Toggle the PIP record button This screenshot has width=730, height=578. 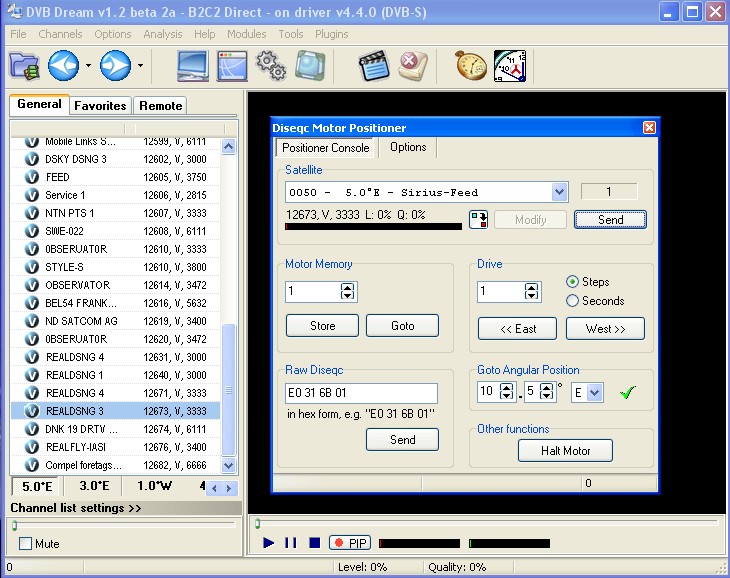(x=350, y=543)
